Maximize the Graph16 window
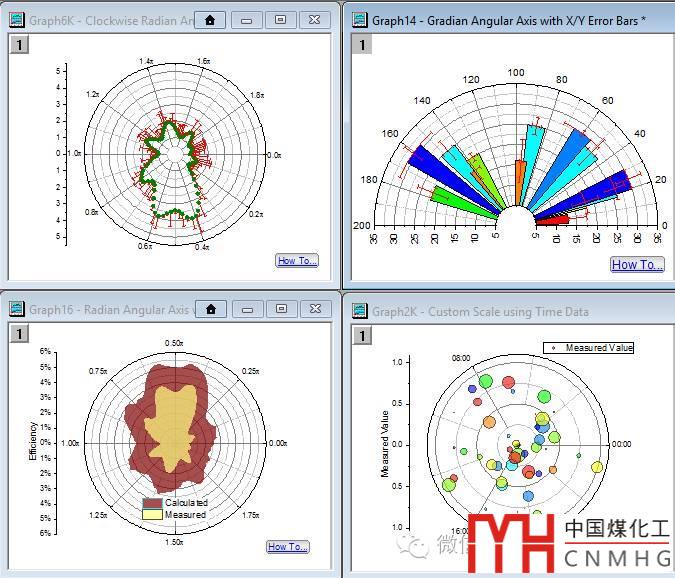Viewport: 675px width, 578px height. tap(281, 309)
